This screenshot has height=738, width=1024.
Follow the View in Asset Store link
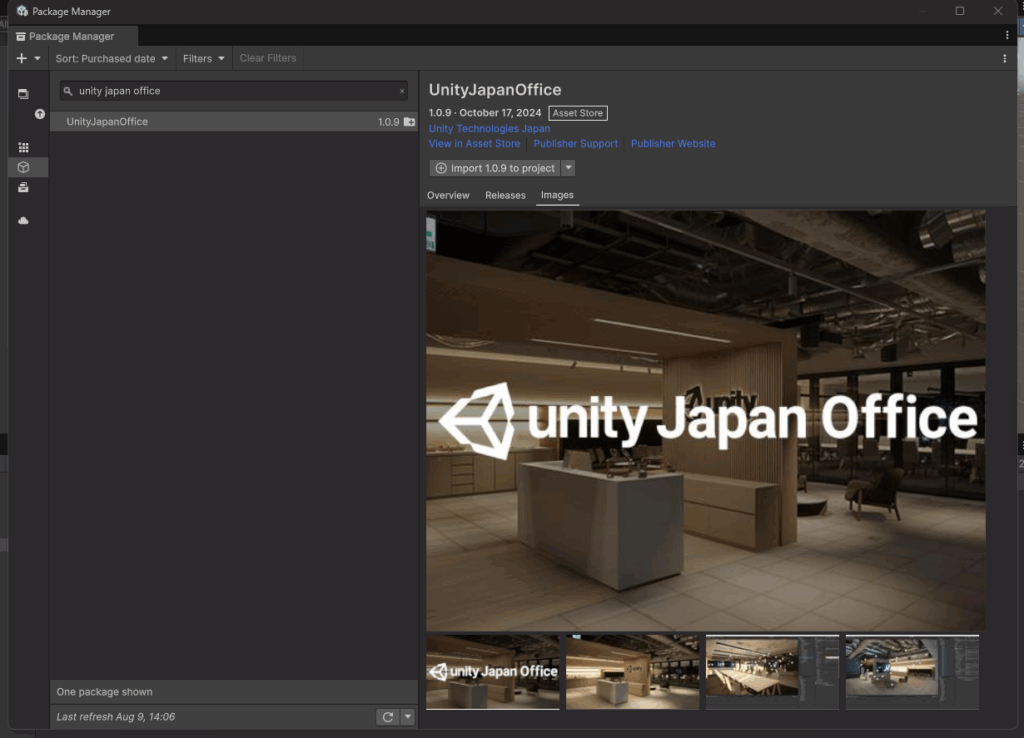[474, 144]
